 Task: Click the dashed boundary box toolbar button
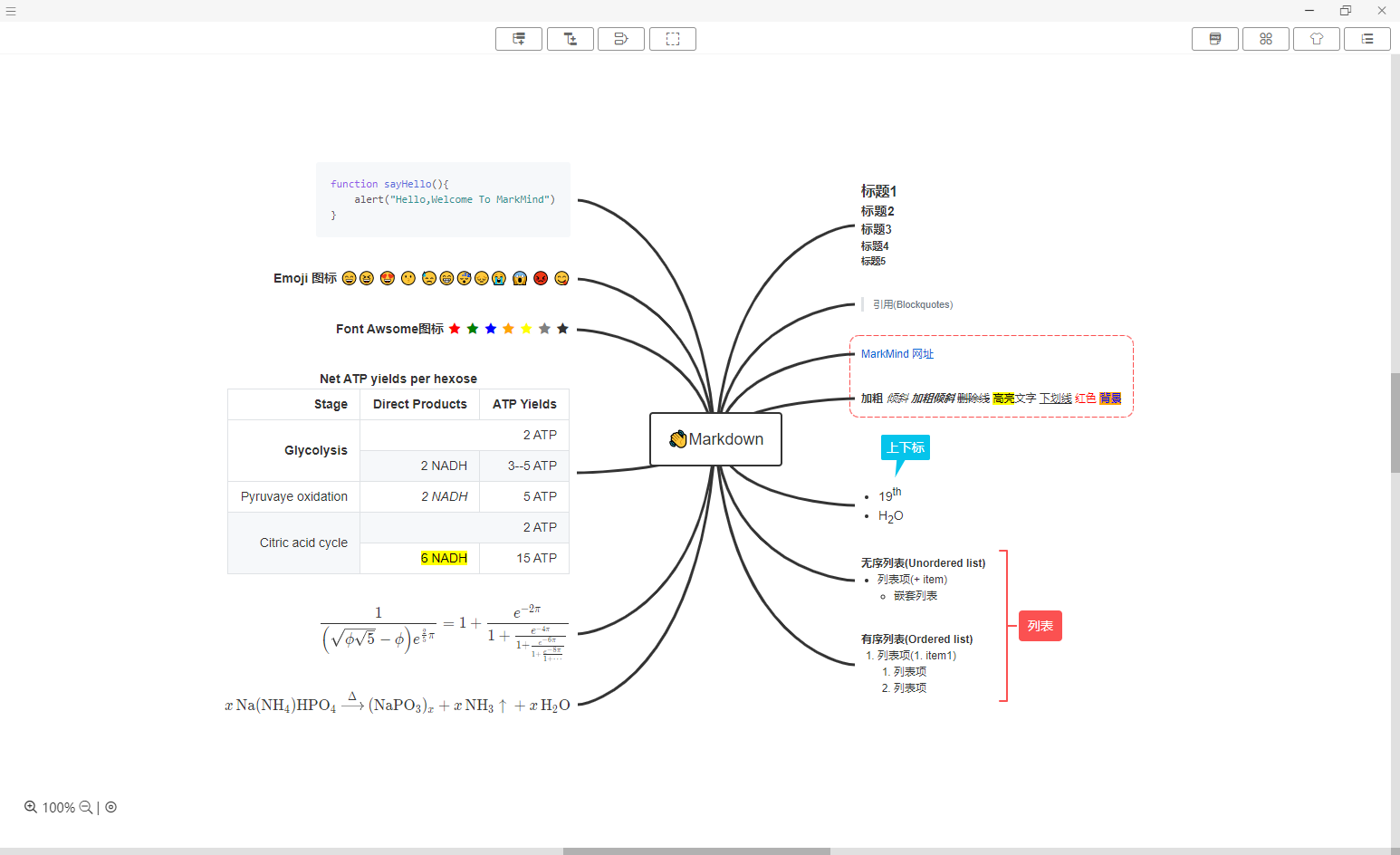pos(673,39)
